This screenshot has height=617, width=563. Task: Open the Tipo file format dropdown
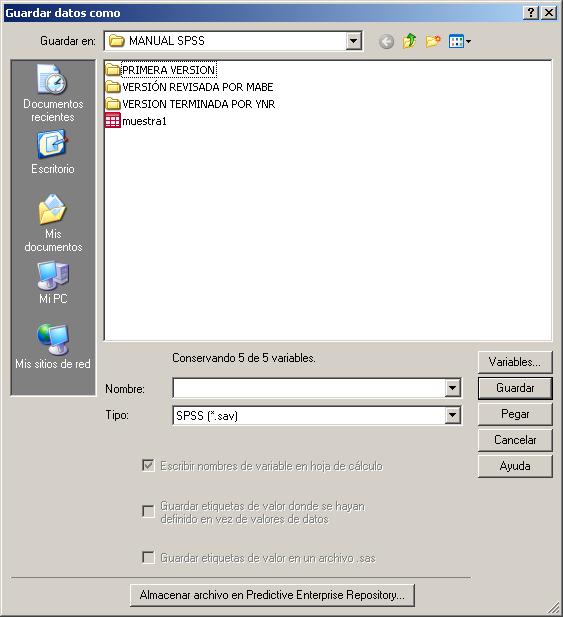452,415
